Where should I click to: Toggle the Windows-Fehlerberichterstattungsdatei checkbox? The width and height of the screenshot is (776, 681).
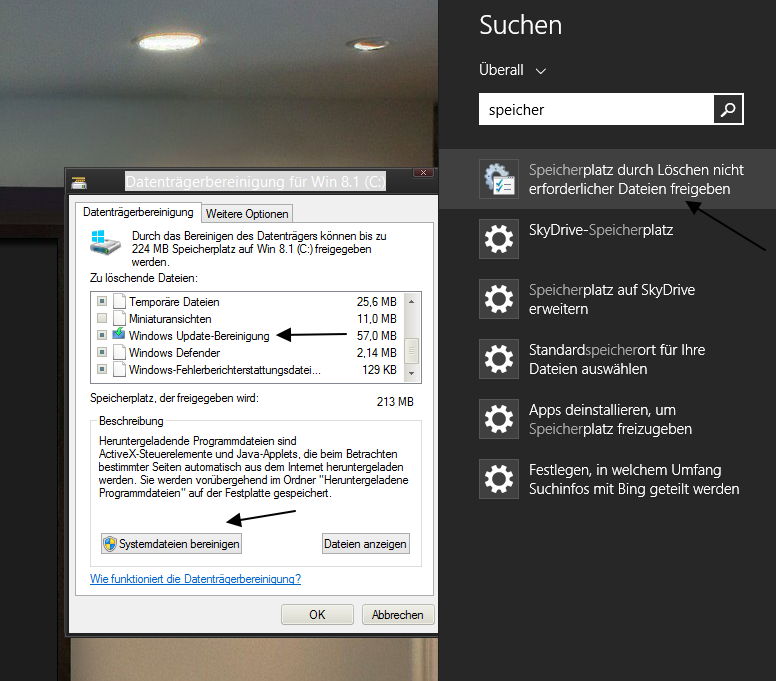pyautogui.click(x=102, y=369)
